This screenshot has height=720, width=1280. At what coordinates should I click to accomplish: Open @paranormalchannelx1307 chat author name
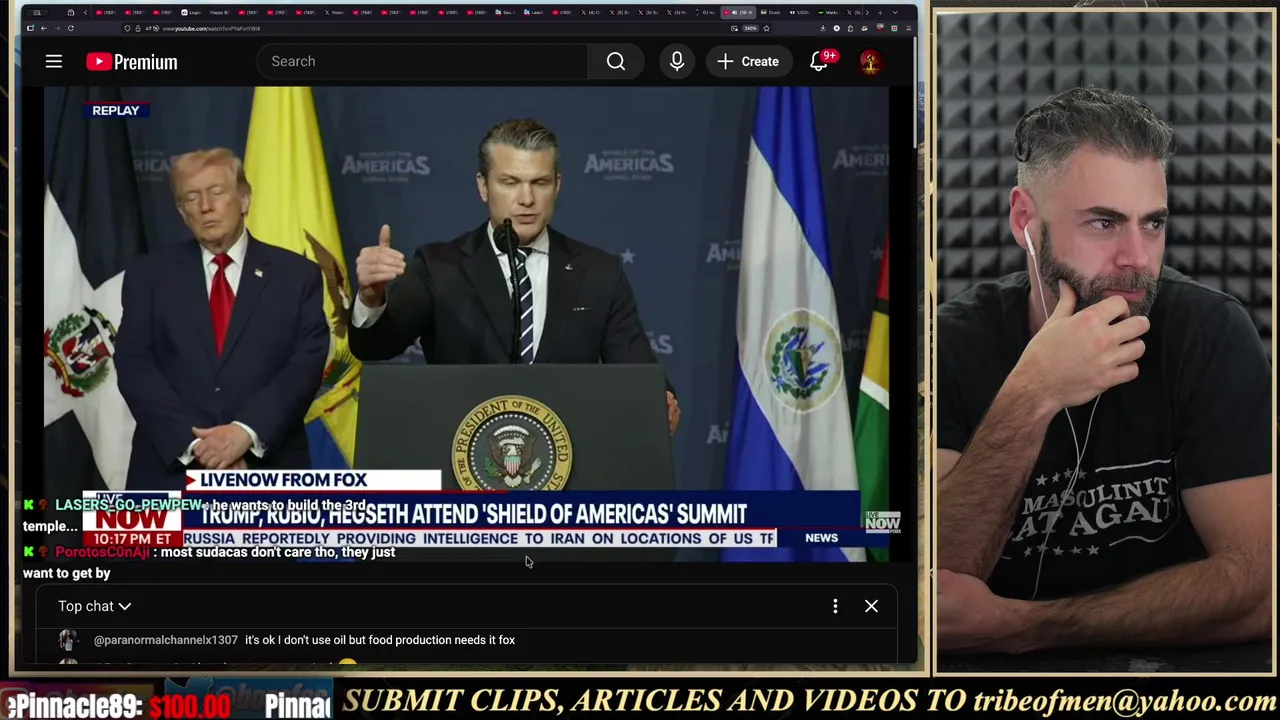166,640
